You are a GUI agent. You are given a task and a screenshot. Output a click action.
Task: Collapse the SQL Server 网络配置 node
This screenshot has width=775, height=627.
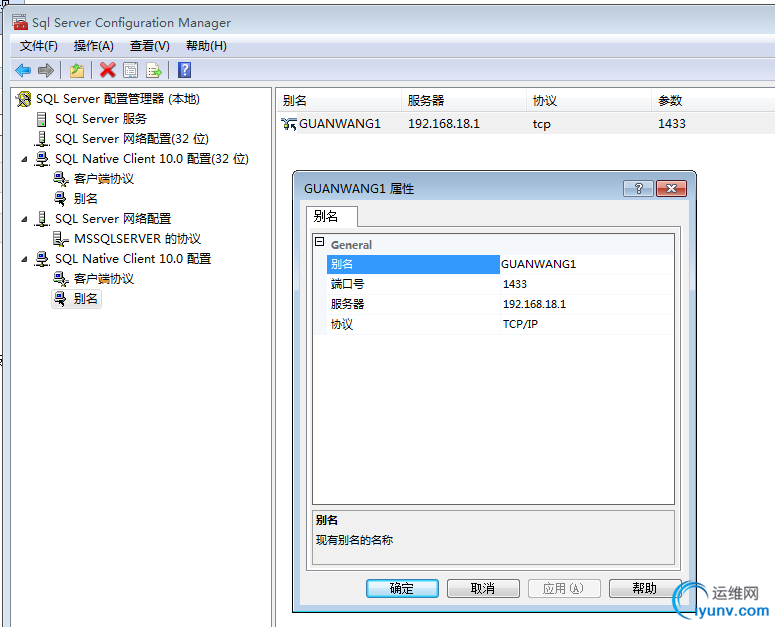pos(24,219)
